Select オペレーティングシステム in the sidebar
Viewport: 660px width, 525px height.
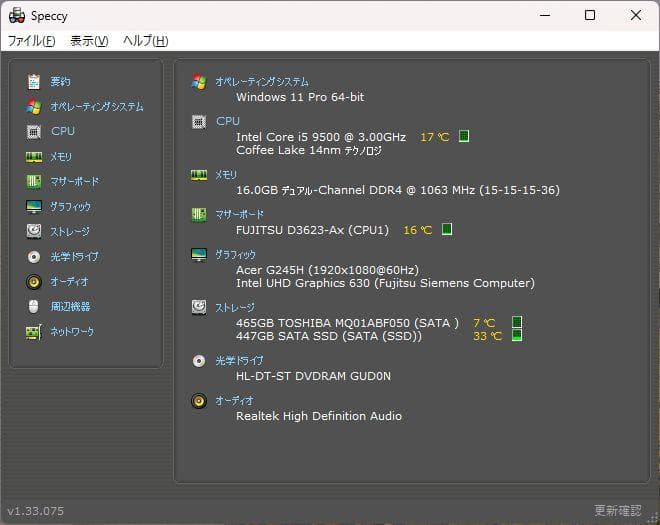click(97, 107)
